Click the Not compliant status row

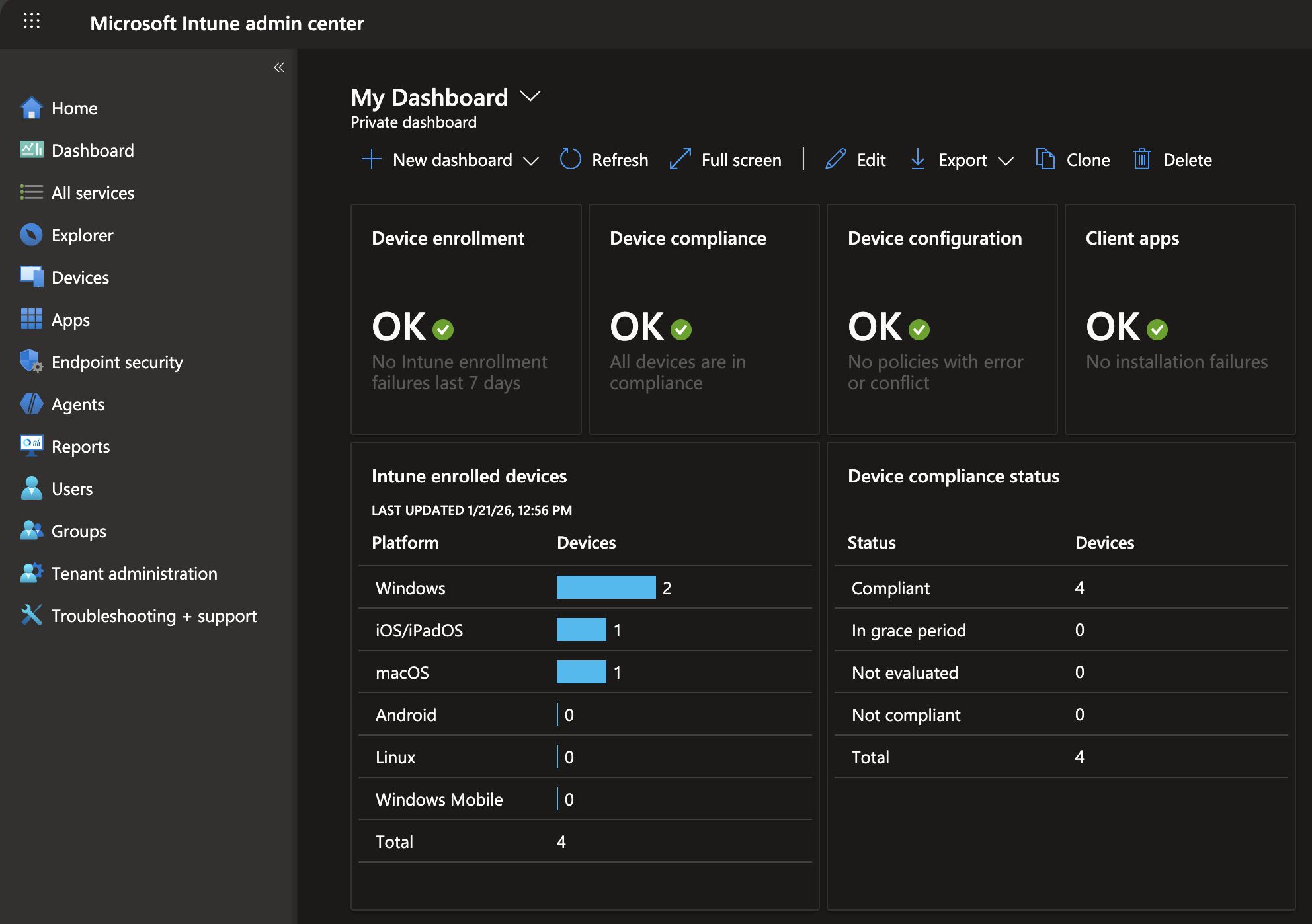click(1061, 714)
